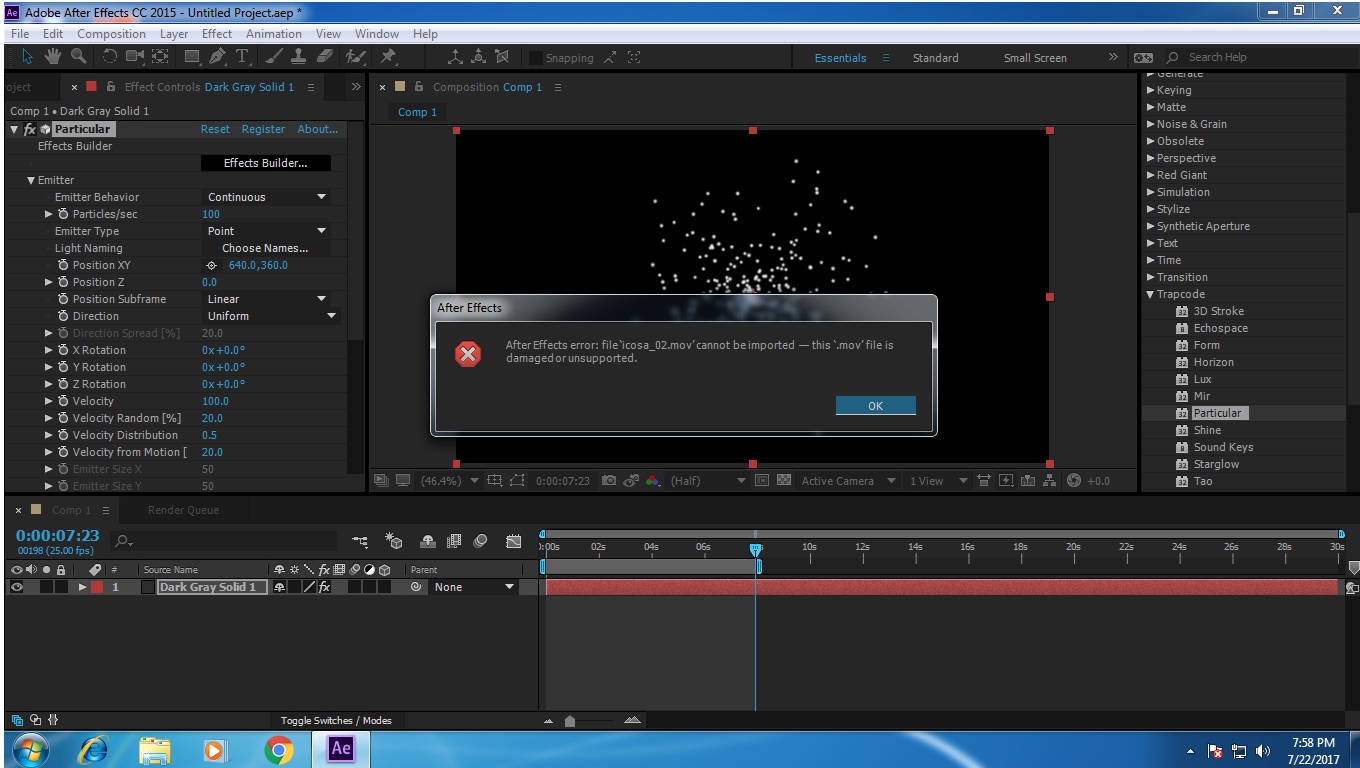
Task: Toggle stopwatch for Particles/sec
Action: click(63, 214)
